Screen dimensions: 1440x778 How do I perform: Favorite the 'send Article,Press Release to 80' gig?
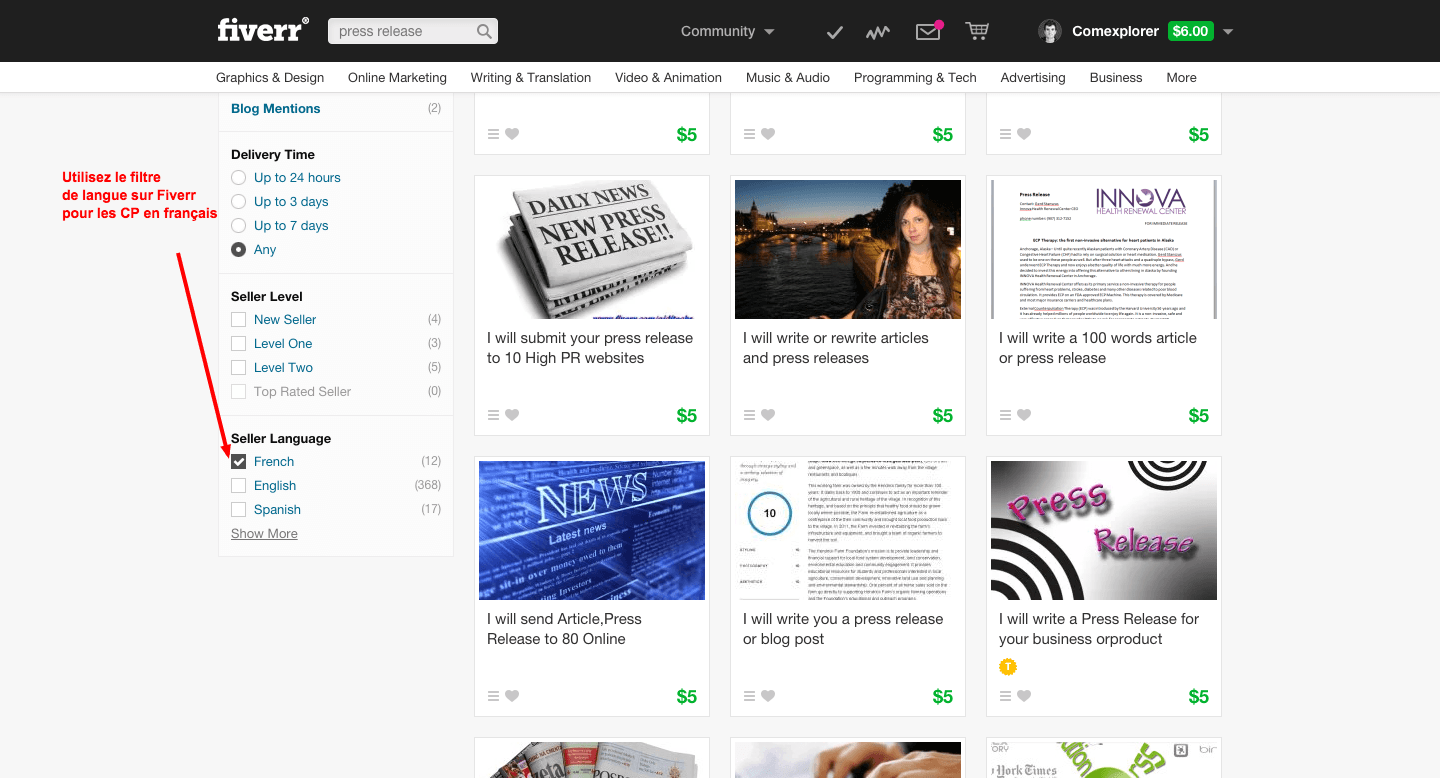pos(512,696)
